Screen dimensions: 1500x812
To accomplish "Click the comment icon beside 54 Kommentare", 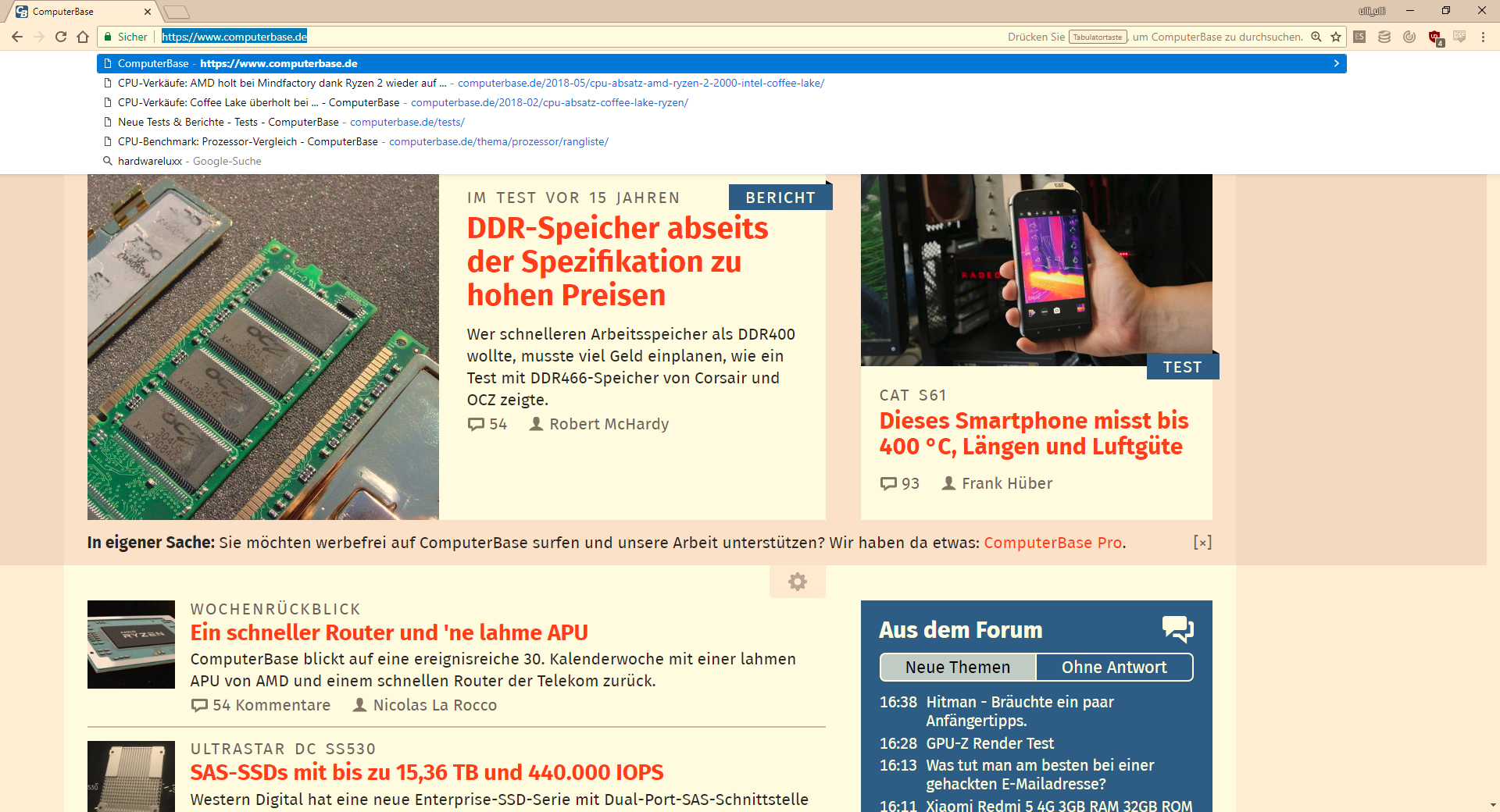I will click(x=200, y=706).
